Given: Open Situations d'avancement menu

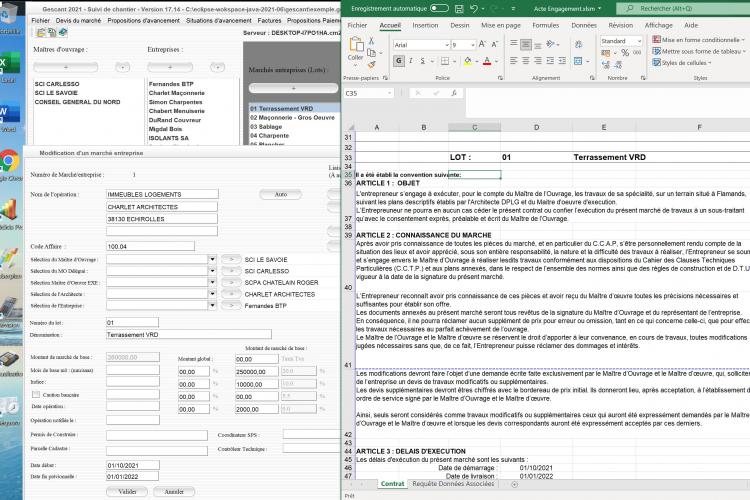Looking at the screenshot, I should [x=219, y=21].
